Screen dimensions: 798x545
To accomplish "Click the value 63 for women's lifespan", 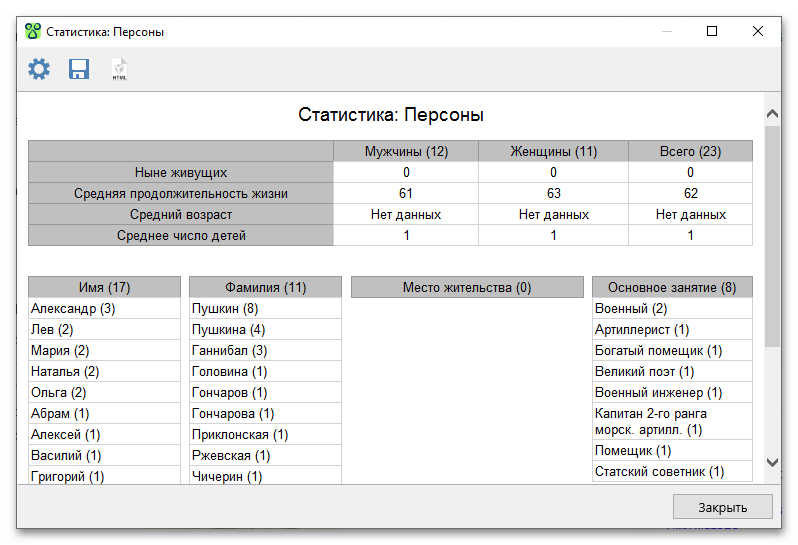I will [554, 193].
